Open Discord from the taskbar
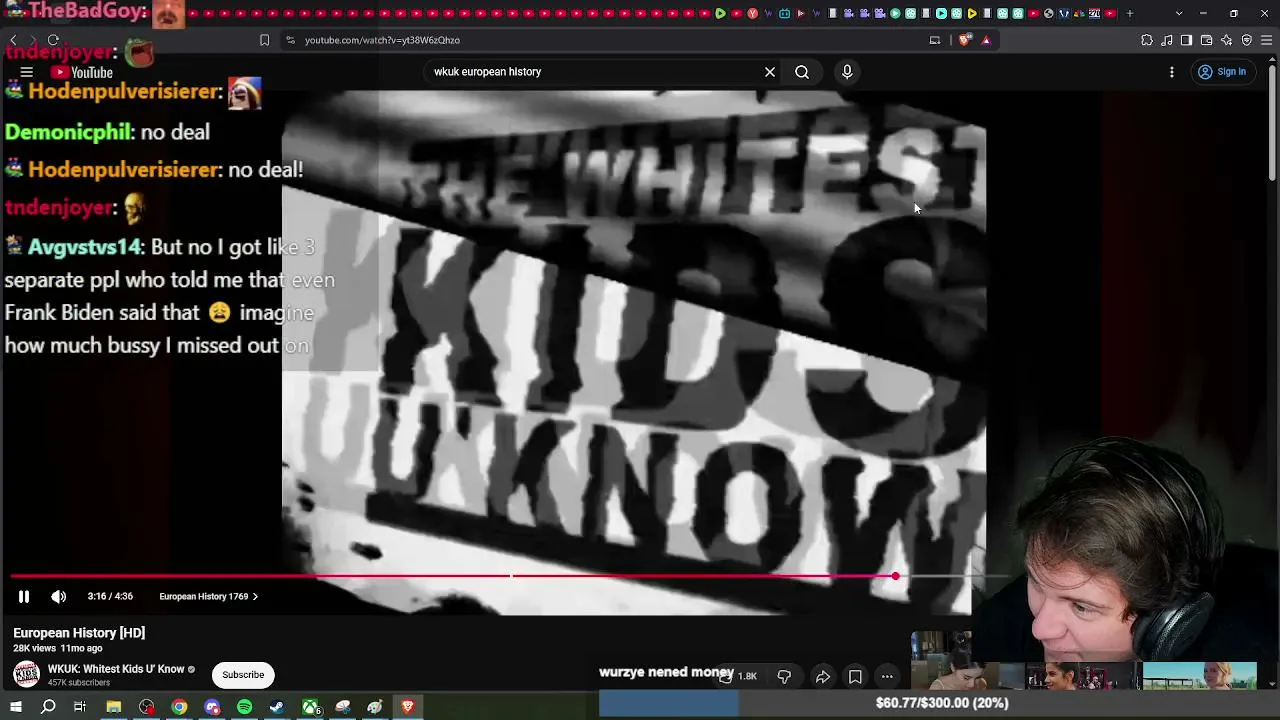 212,707
